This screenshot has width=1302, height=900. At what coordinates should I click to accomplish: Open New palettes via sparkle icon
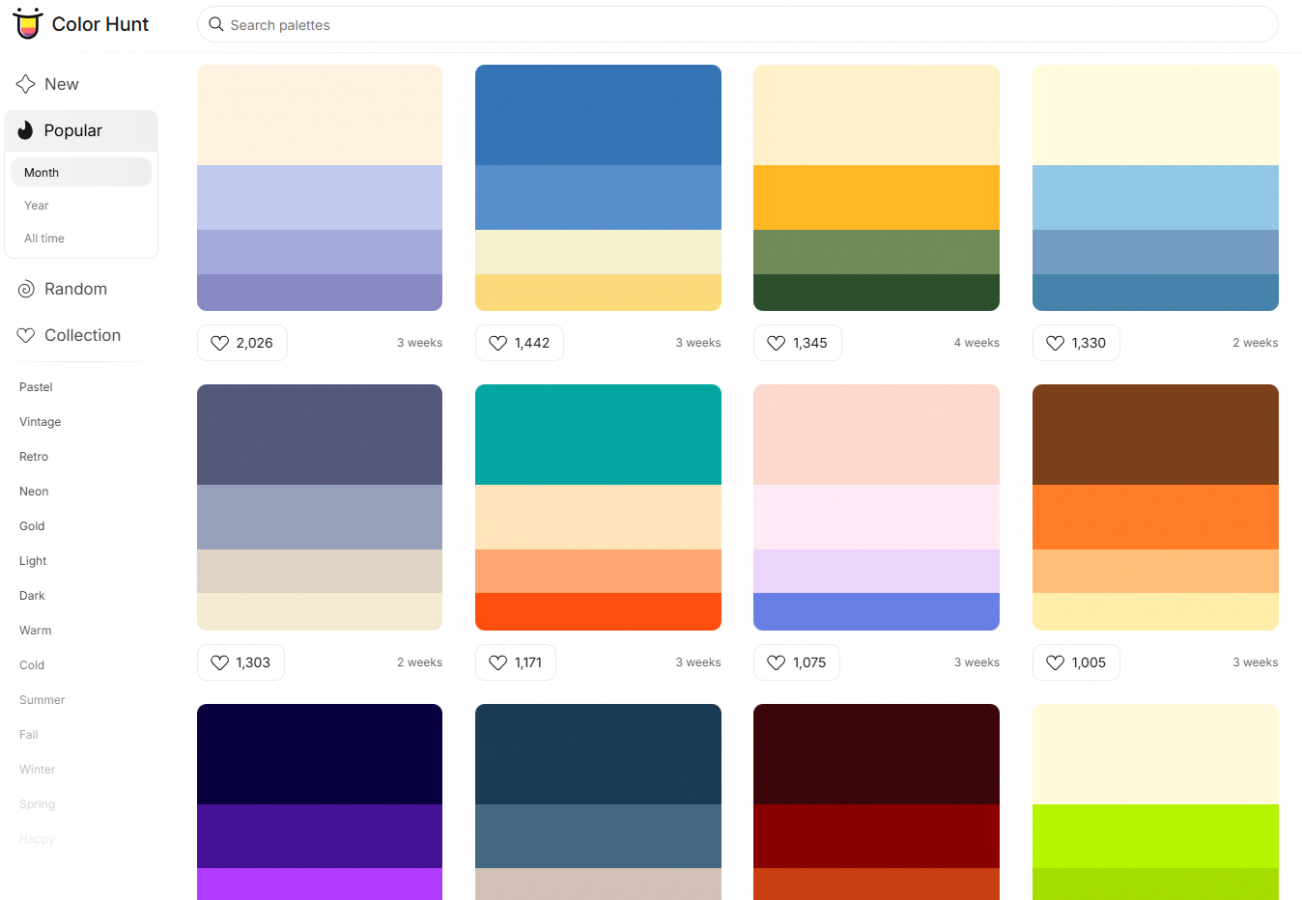[26, 84]
